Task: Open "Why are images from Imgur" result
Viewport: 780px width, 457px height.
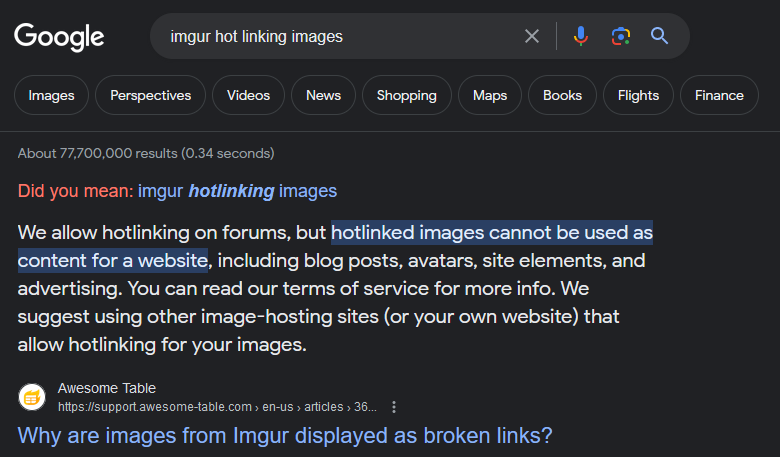Action: pos(285,436)
